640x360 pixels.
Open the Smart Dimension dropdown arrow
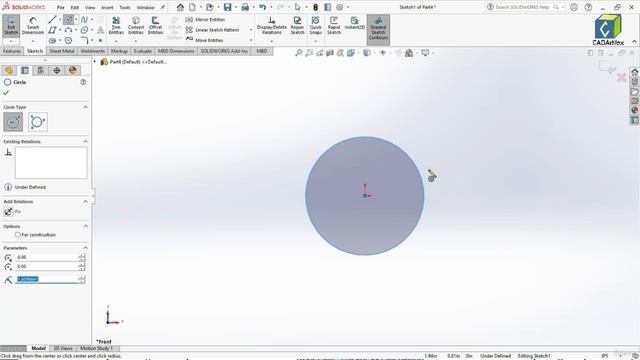click(x=33, y=41)
